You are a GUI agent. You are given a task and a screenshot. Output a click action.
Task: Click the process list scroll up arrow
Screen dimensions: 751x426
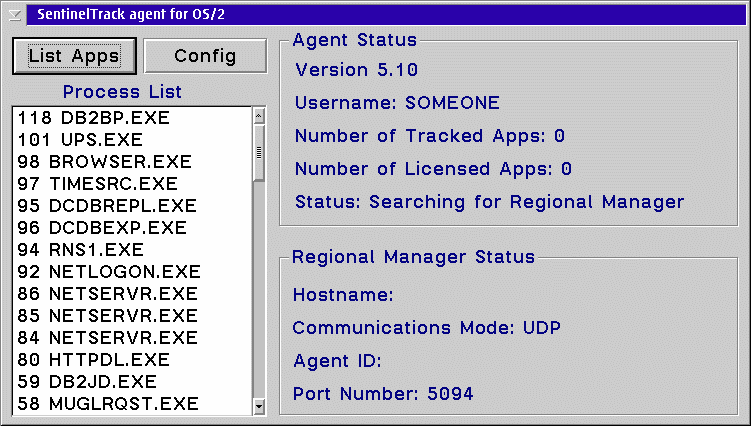(x=259, y=116)
